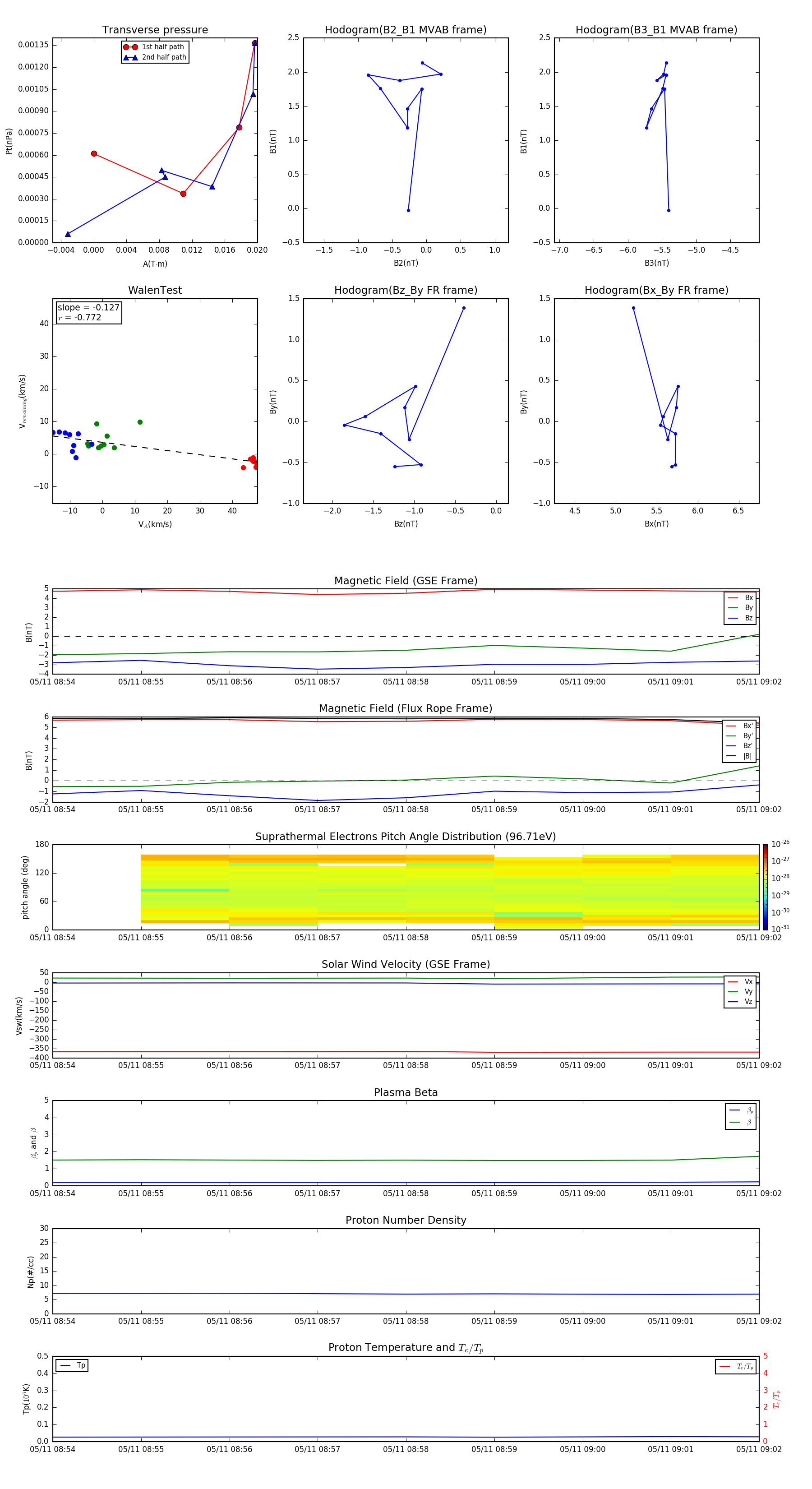Click the By legend entry in GSE magnetic field plot

pyautogui.click(x=740, y=607)
